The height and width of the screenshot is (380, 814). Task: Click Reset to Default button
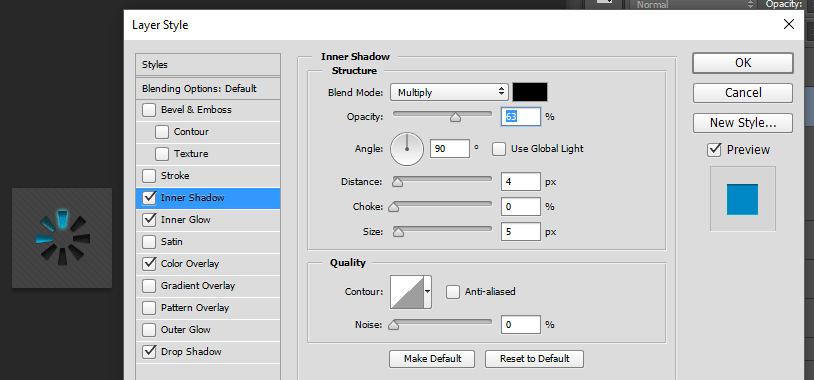pyautogui.click(x=535, y=359)
